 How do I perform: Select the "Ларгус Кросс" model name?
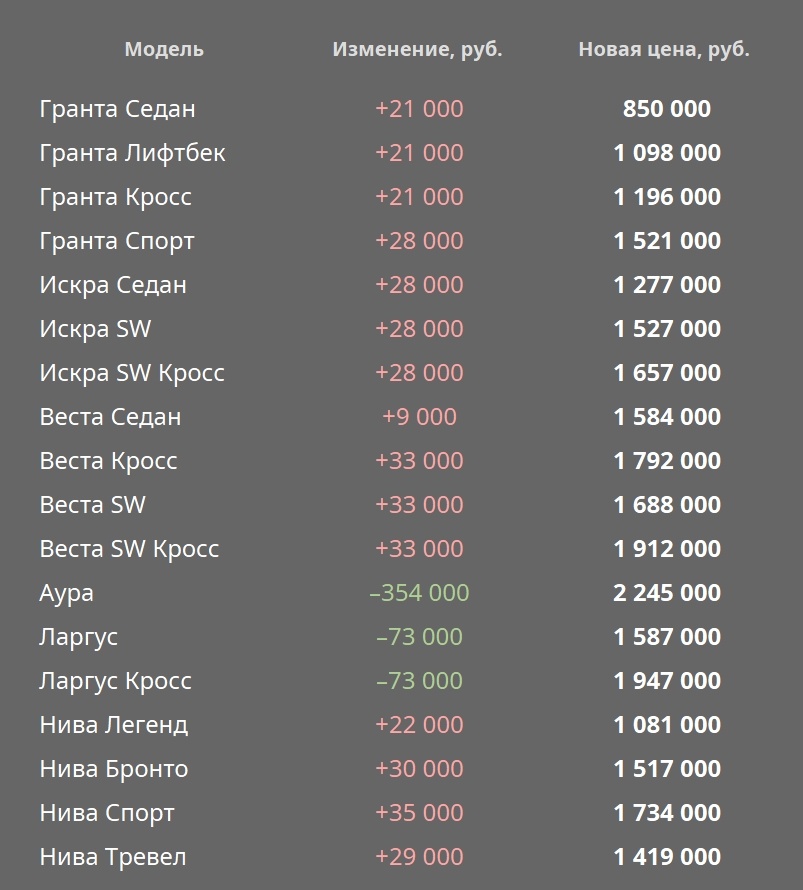coord(116,681)
